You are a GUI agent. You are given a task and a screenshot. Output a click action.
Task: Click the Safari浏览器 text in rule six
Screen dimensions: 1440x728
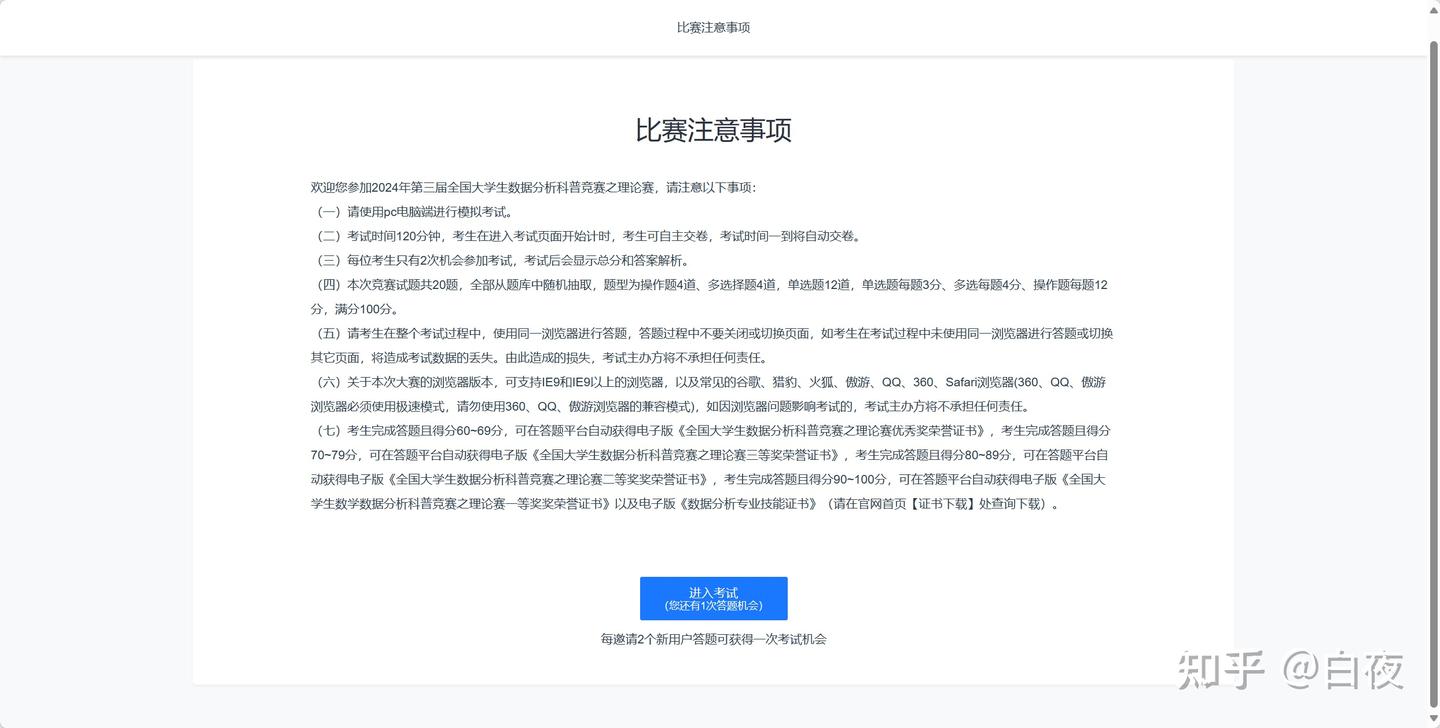click(979, 382)
